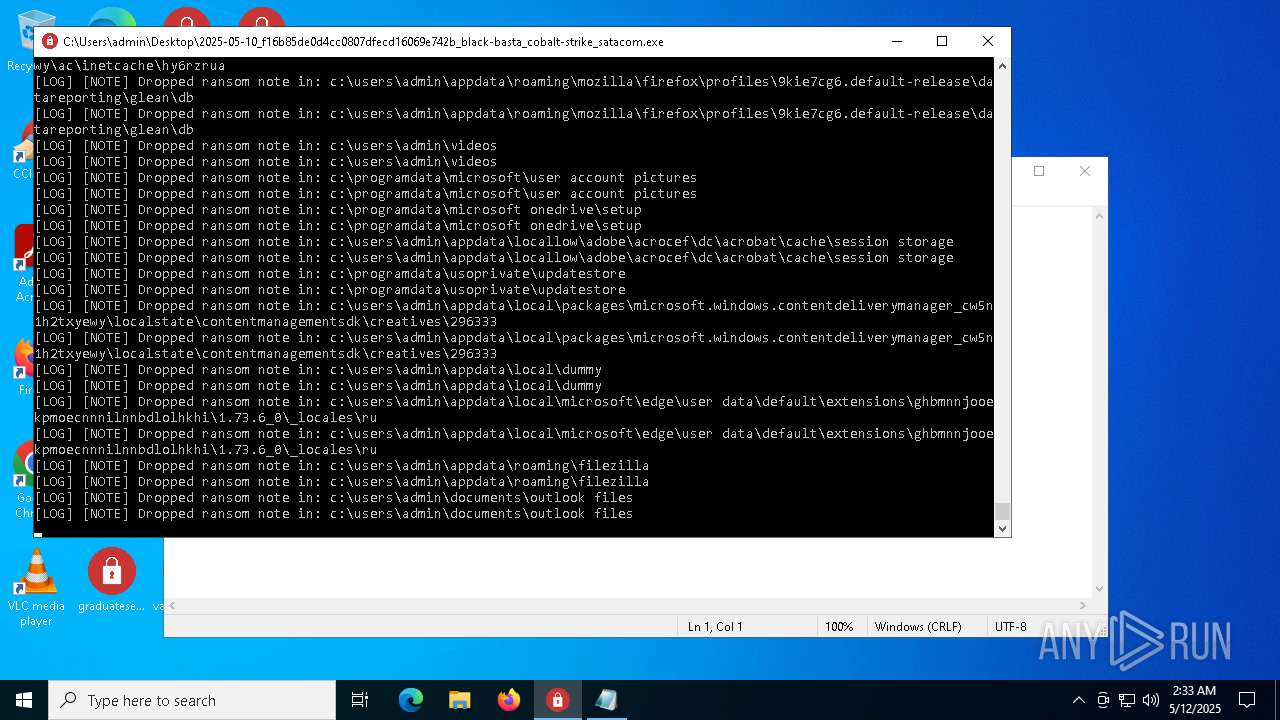Viewport: 1280px width, 720px height.
Task: Click the first log line ending in onedrive\setup
Action: pyautogui.click(x=338, y=210)
